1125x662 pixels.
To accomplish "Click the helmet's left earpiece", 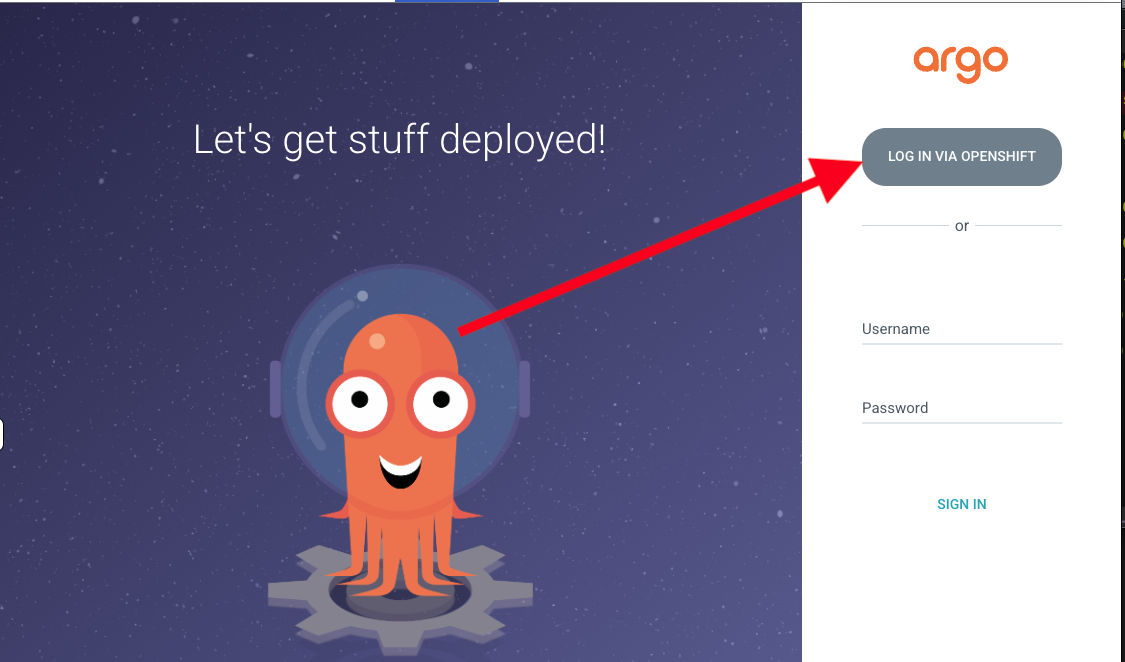I will (x=275, y=389).
